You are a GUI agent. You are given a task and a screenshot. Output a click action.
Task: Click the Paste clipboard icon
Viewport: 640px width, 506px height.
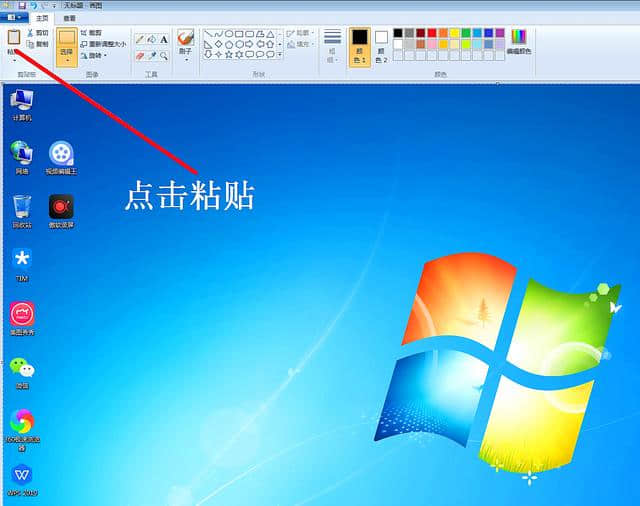(x=13, y=38)
